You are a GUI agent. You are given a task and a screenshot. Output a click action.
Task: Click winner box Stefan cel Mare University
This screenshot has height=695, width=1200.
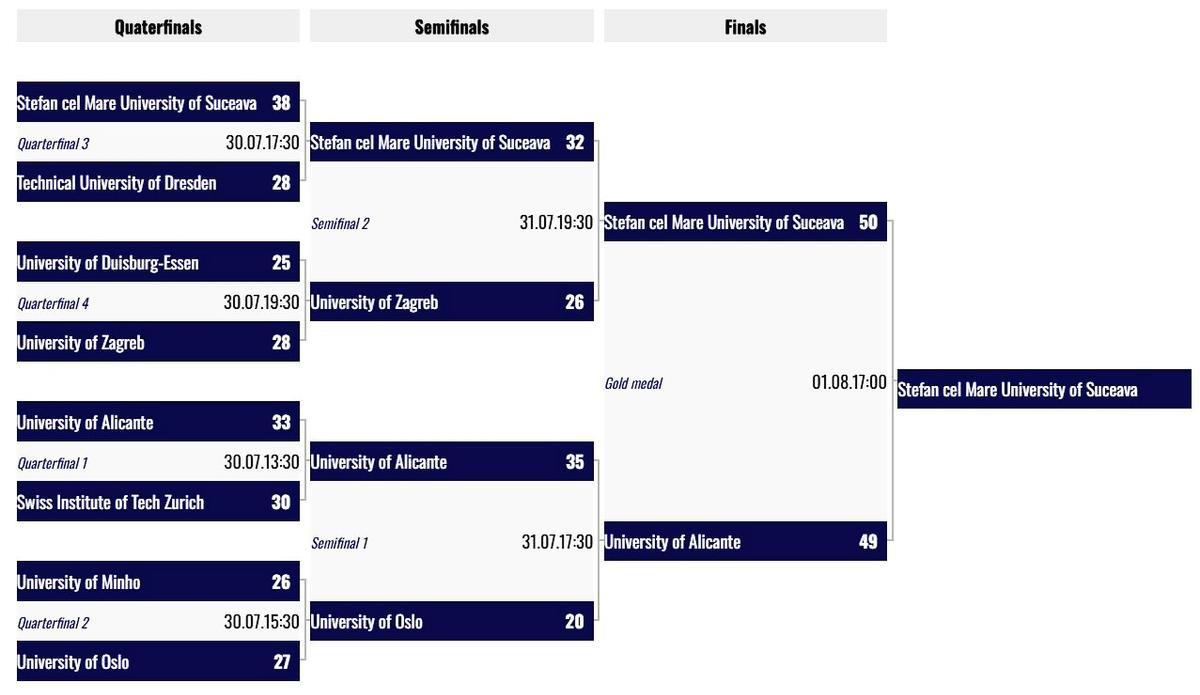(x=1044, y=389)
